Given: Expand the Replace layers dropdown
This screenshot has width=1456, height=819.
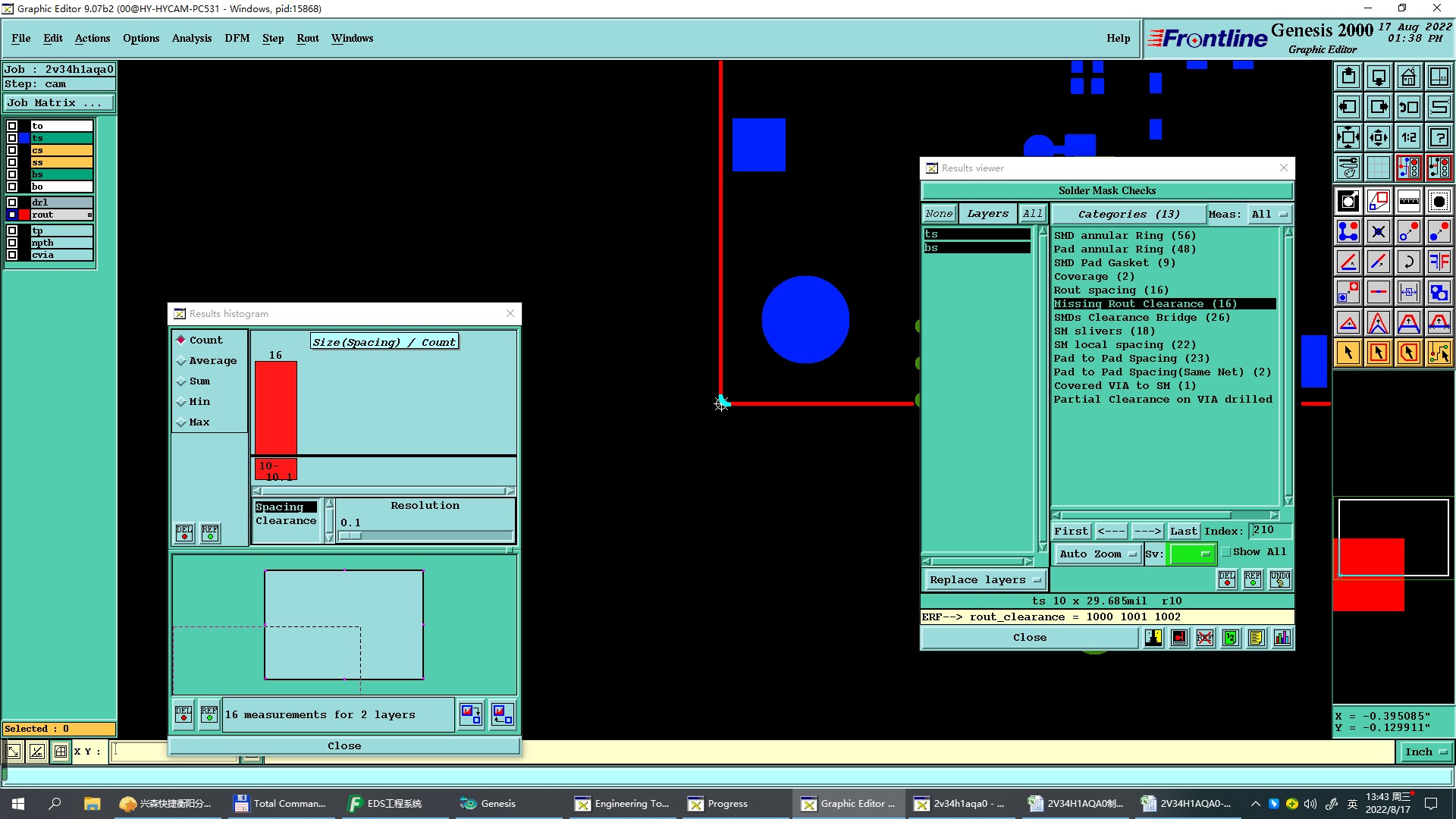Looking at the screenshot, I should coord(984,580).
